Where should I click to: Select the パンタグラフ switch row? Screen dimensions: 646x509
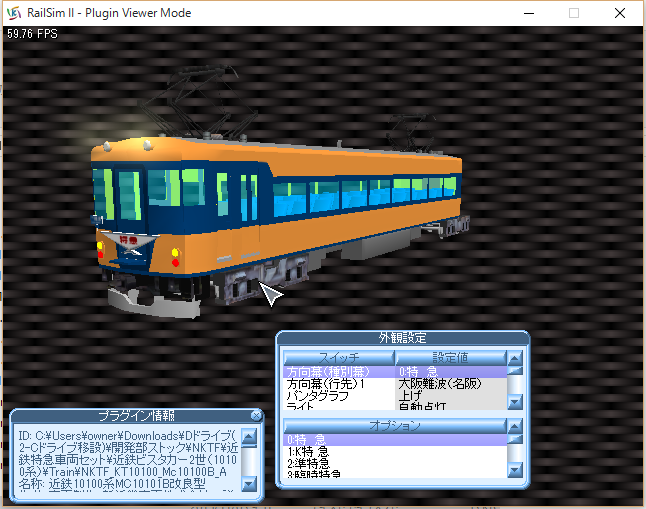pyautogui.click(x=339, y=396)
